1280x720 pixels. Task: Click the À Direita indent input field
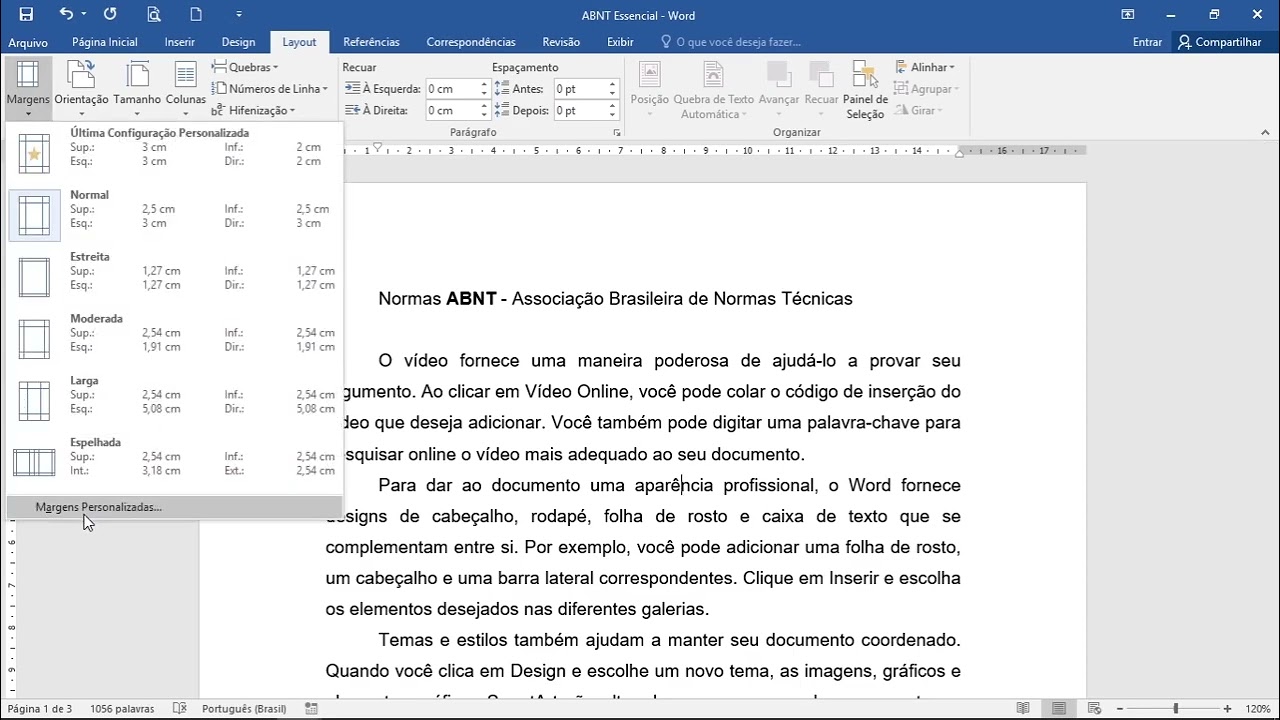point(452,111)
